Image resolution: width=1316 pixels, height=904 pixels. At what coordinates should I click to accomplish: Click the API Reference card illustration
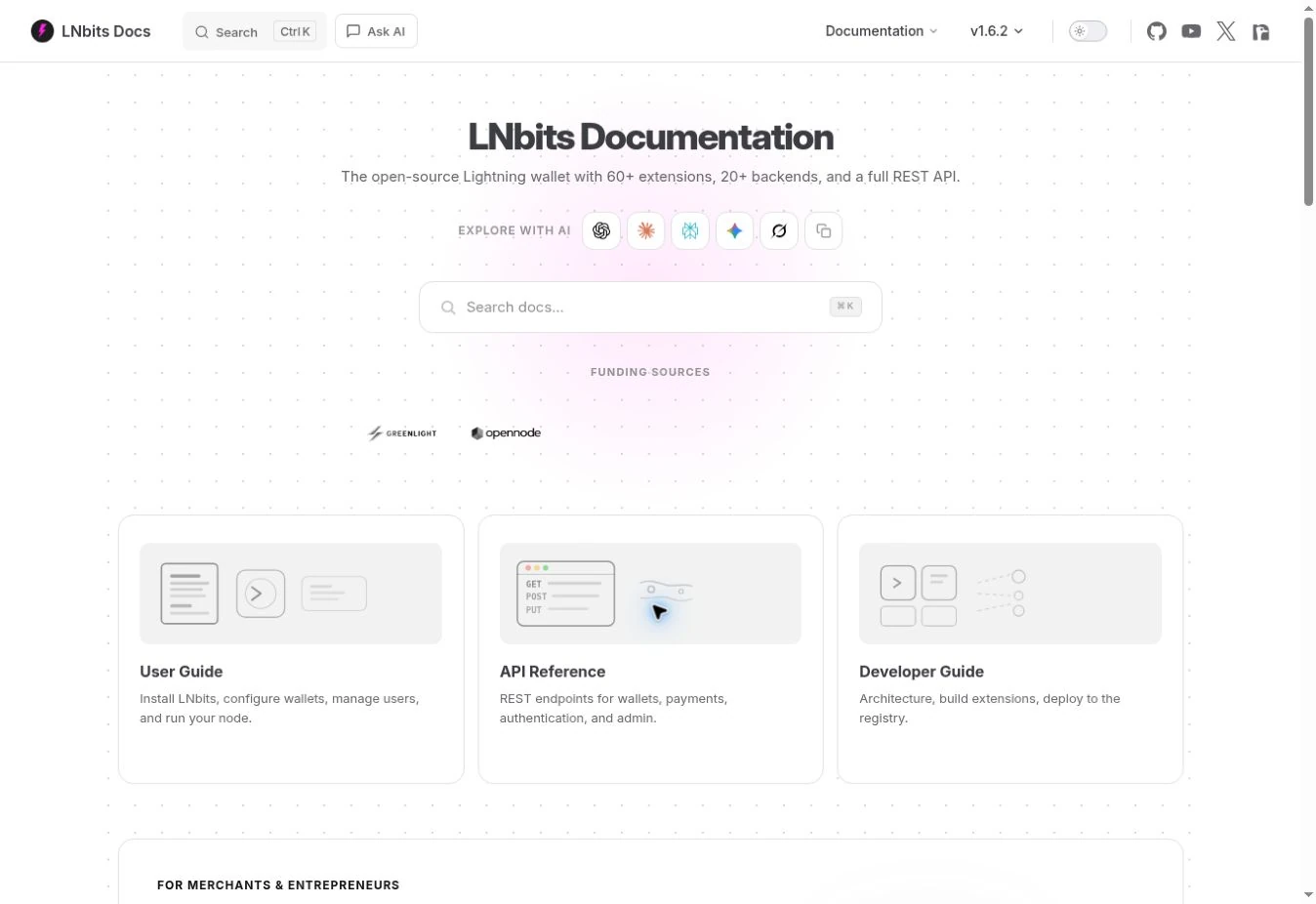[x=650, y=594]
